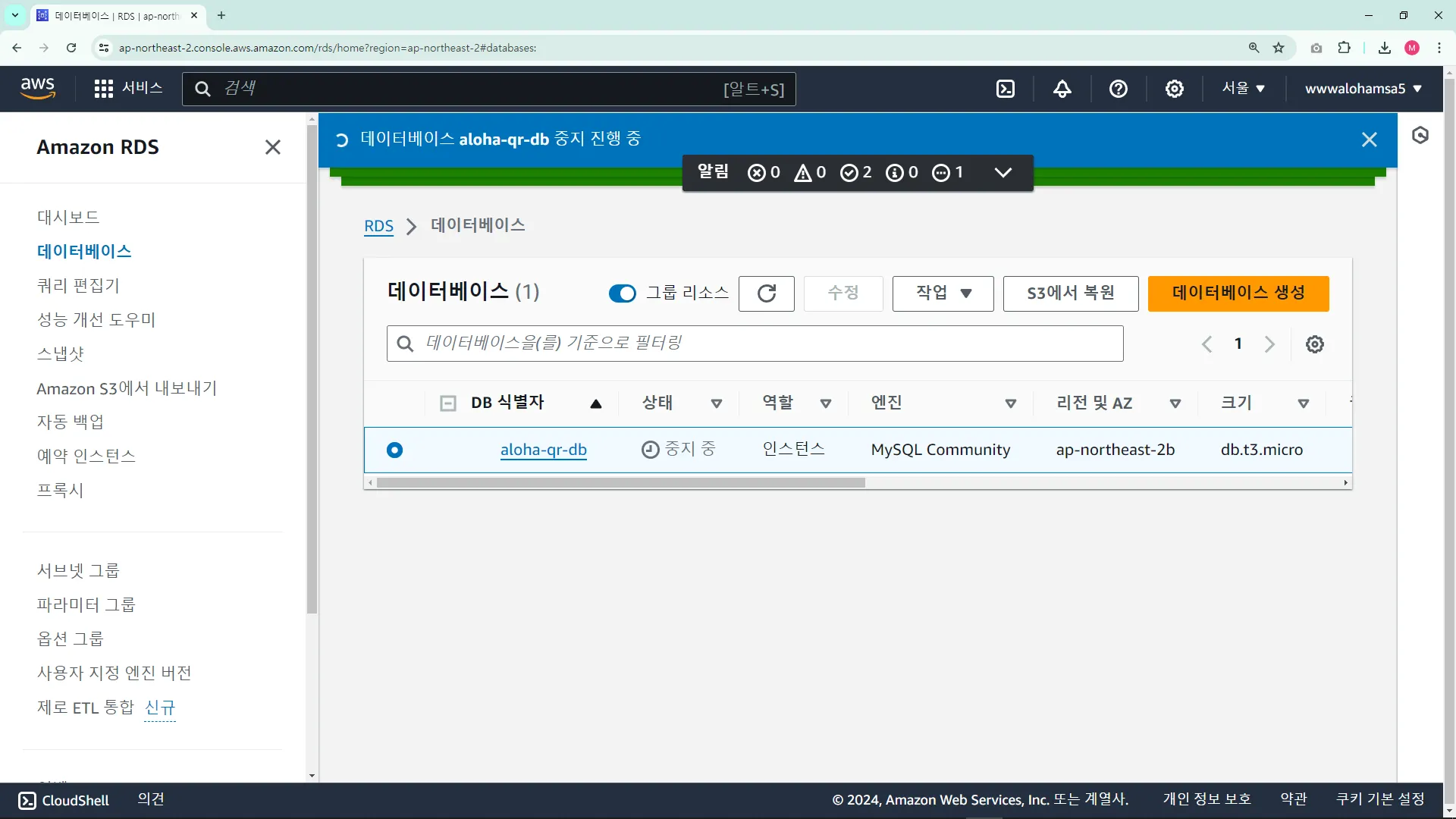Open console settings gear in the top bar
Image resolution: width=1456 pixels, height=819 pixels.
1174,89
